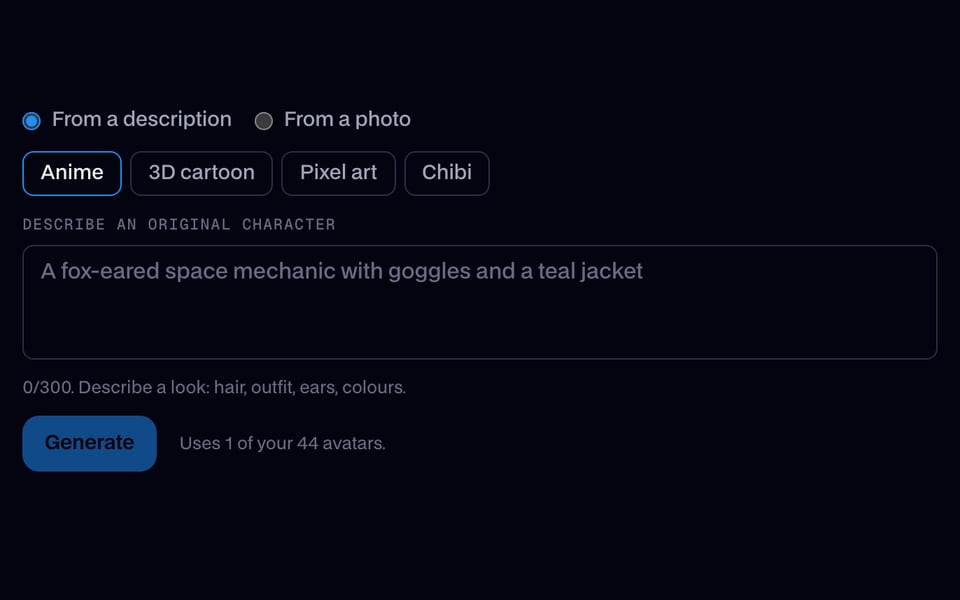
Task: Choose the 3D cartoon style
Action: [x=201, y=173]
